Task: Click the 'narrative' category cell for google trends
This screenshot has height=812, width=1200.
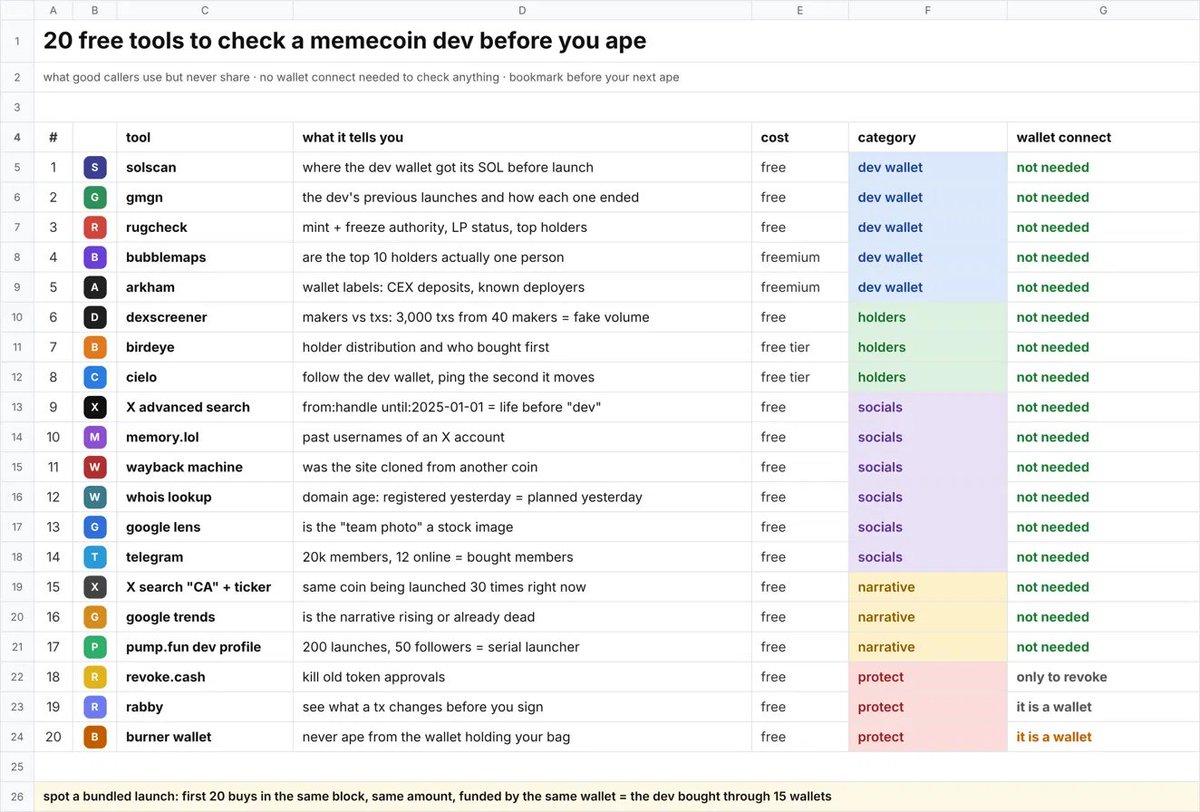Action: (x=928, y=617)
